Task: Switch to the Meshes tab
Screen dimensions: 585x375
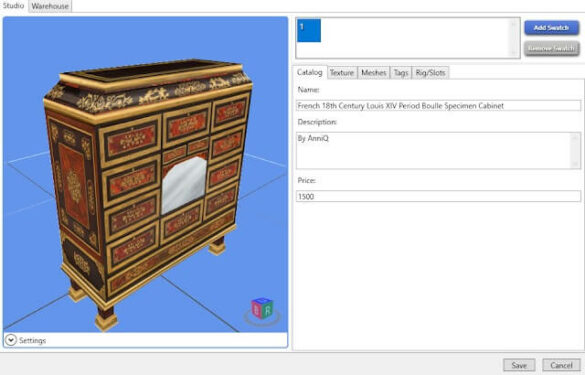Action: click(x=373, y=73)
